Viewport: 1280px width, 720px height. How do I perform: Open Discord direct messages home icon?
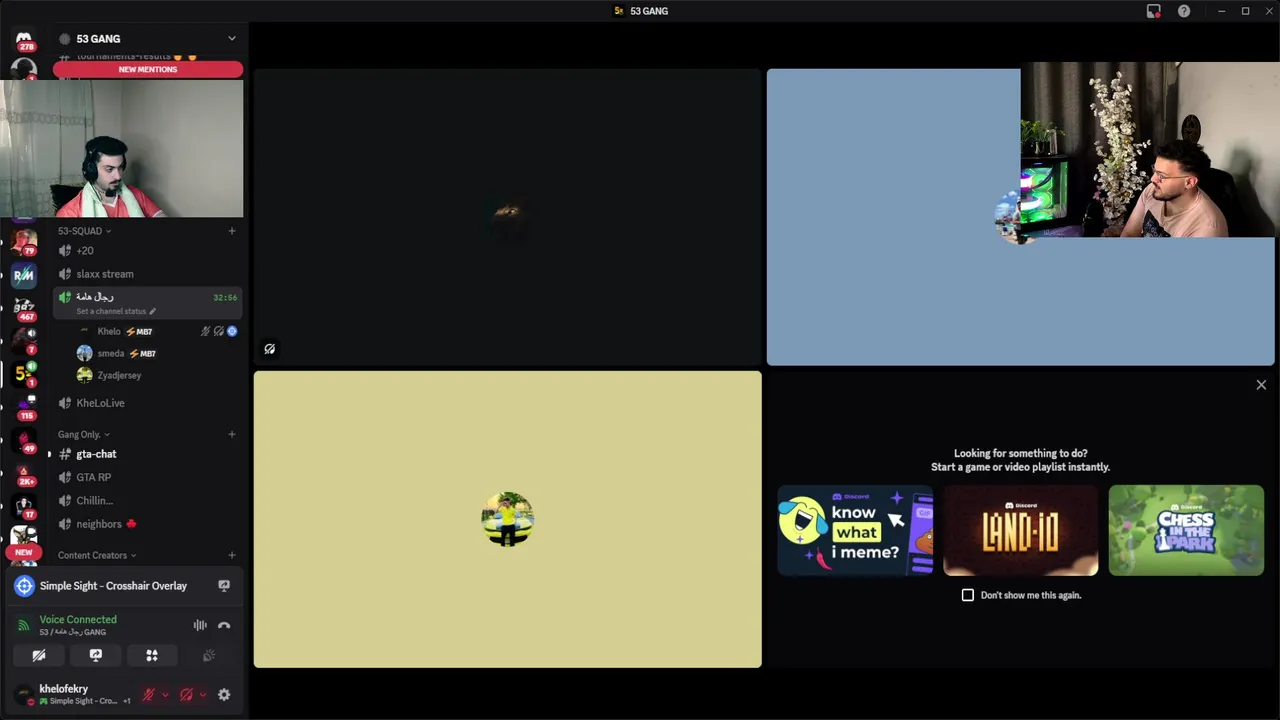(24, 38)
